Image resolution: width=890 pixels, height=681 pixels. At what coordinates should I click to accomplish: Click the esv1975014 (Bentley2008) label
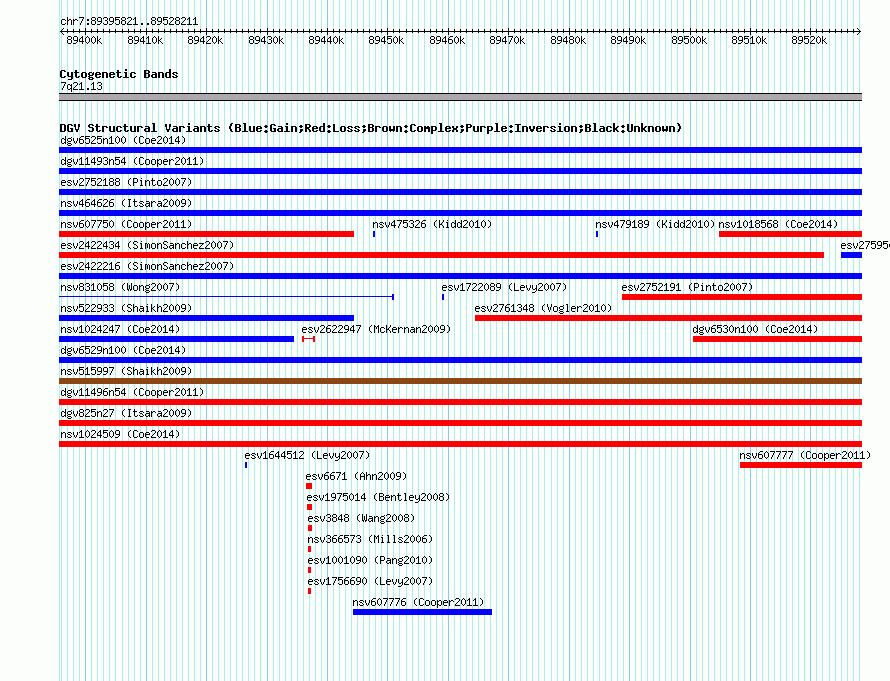click(x=378, y=497)
